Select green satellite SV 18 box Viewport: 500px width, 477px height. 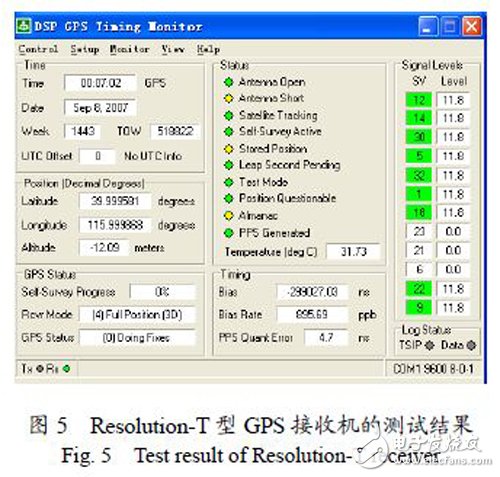point(419,213)
